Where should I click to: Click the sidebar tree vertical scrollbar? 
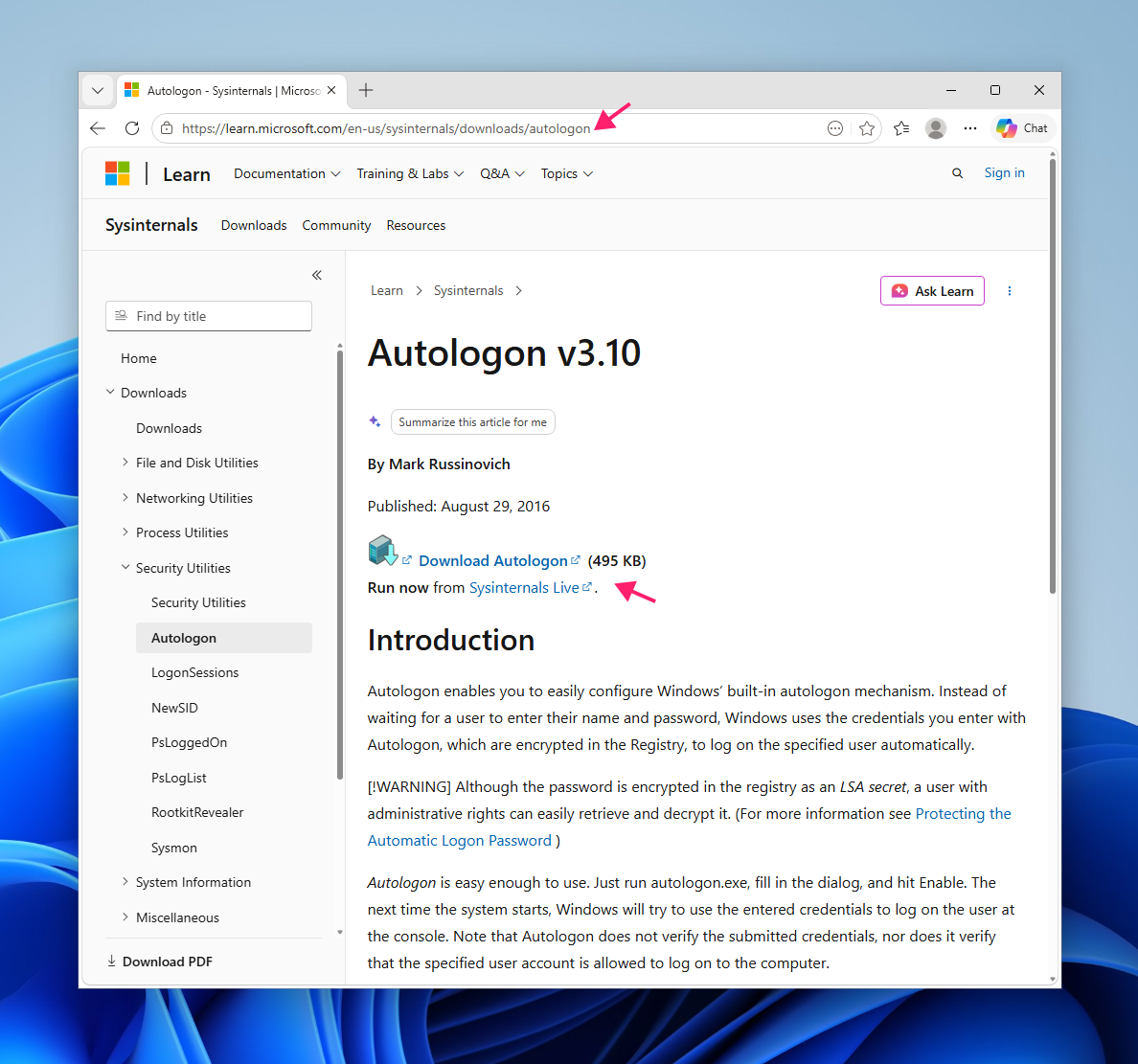[340, 565]
